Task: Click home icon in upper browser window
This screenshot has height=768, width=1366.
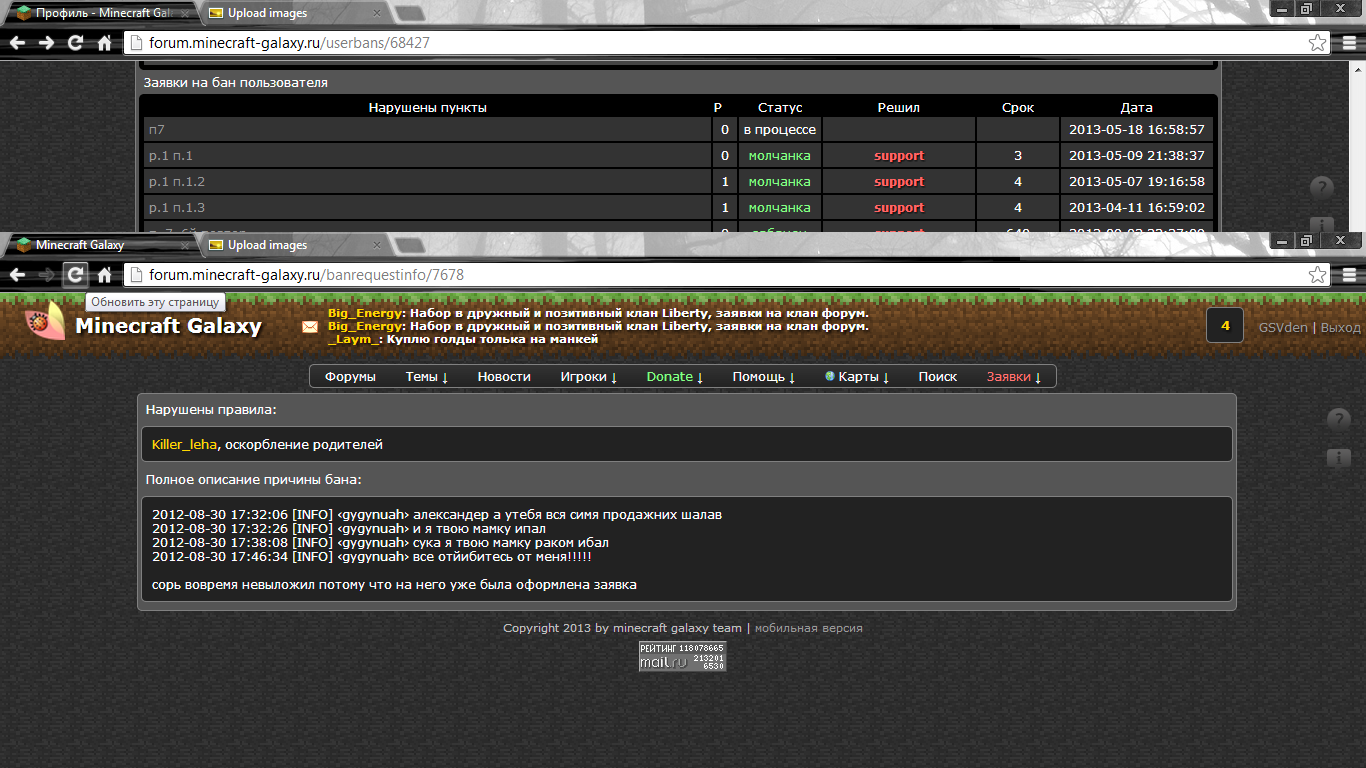Action: click(104, 43)
